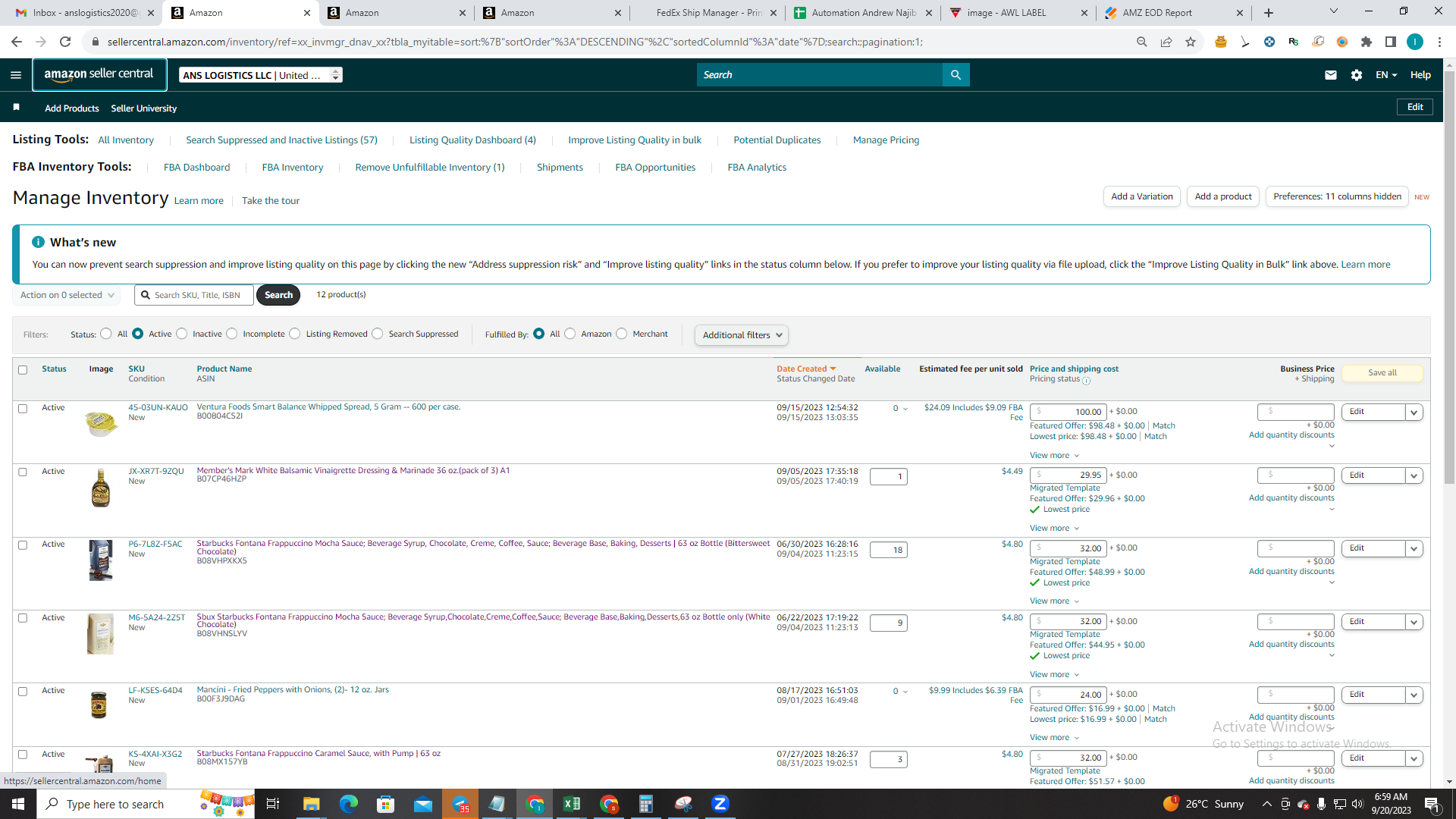Open File Explorer from the taskbar
1456x819 pixels.
click(x=312, y=804)
